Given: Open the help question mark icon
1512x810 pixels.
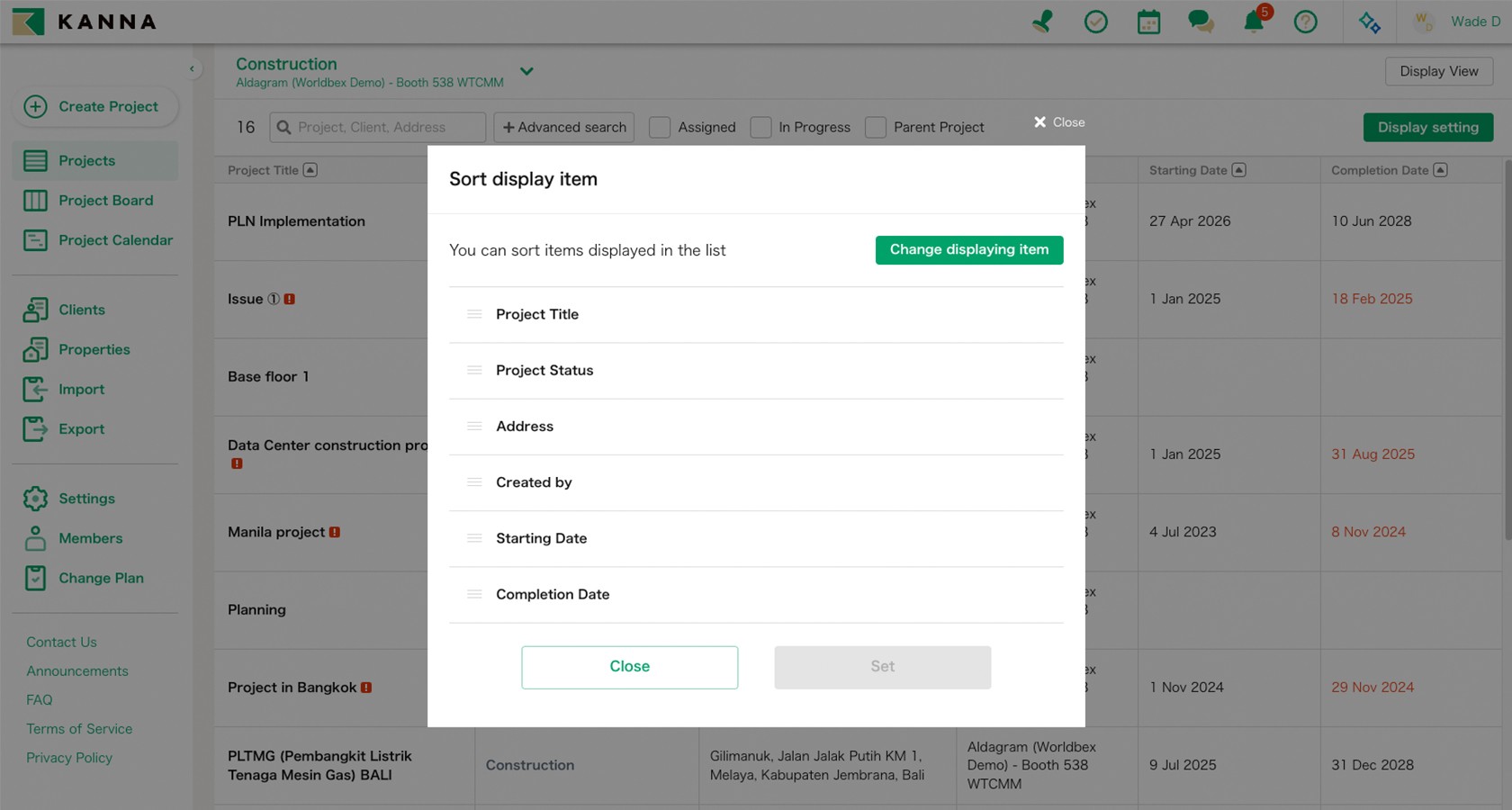Looking at the screenshot, I should tap(1305, 22).
